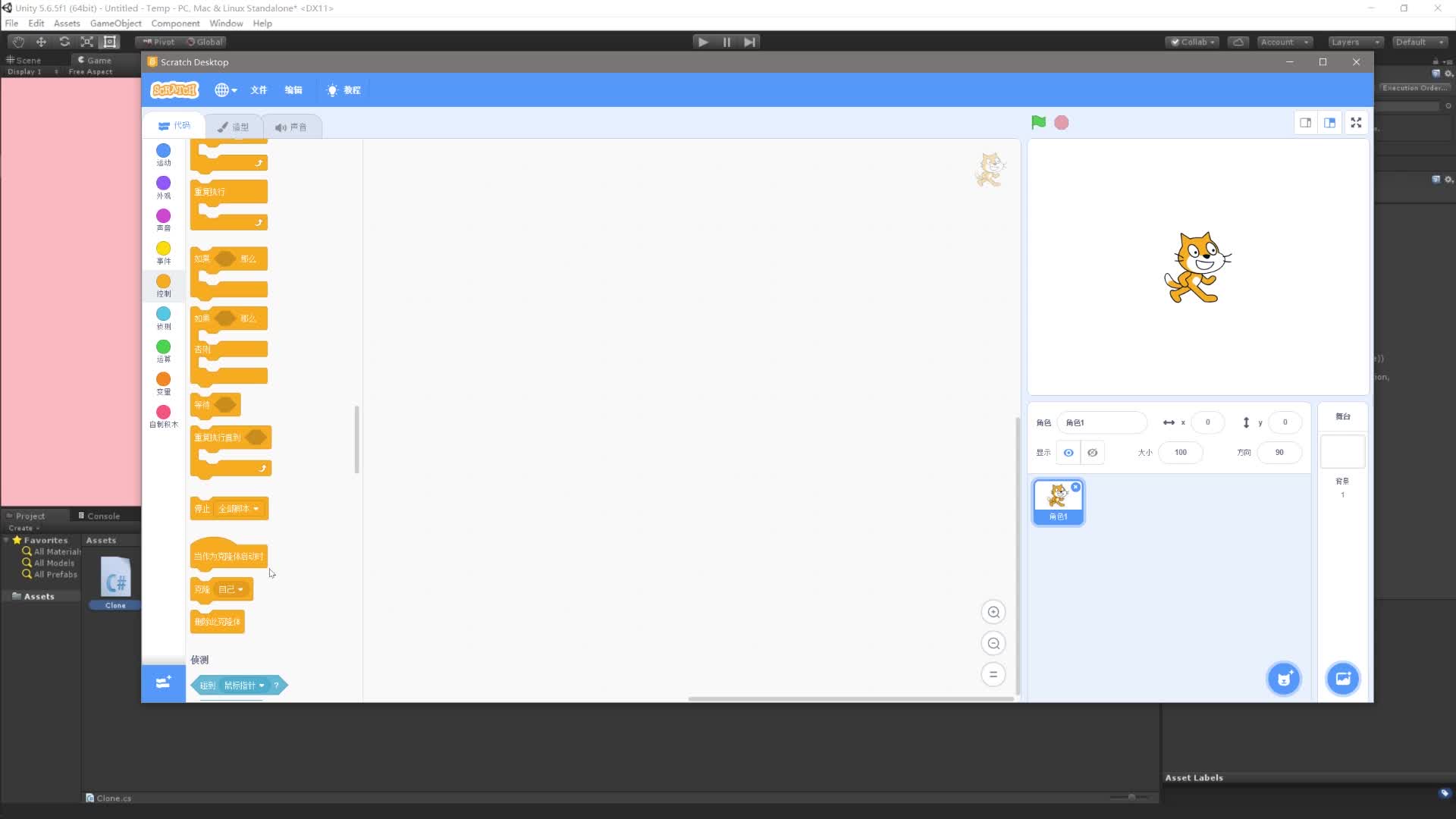Select Unity Rotate tool
The width and height of the screenshot is (1456, 819).
click(64, 42)
